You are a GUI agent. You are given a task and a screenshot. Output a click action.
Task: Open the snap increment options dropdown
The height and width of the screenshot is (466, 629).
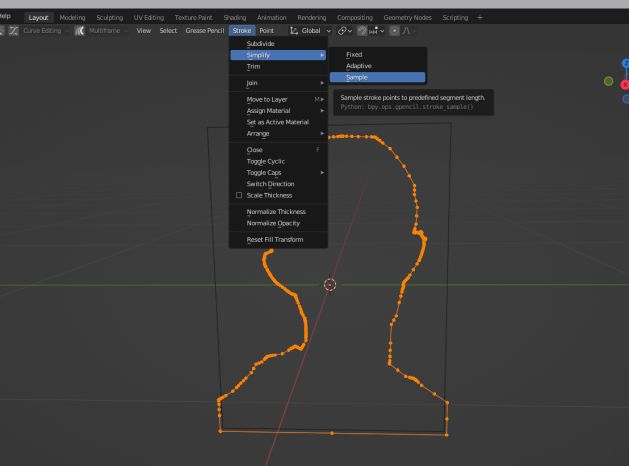click(377, 30)
